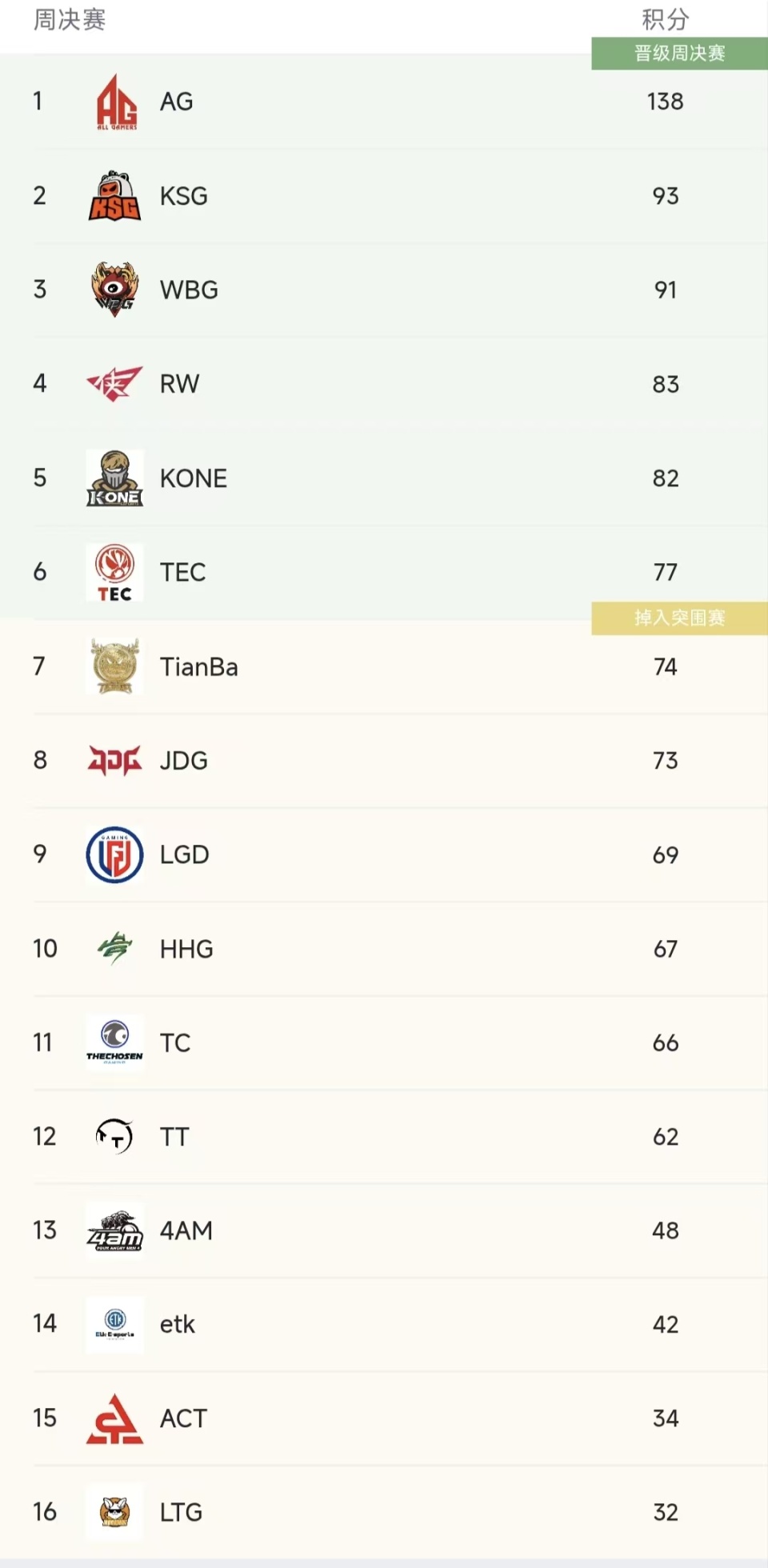768x1568 pixels.
Task: Open the etk team name
Action: coord(177,1325)
